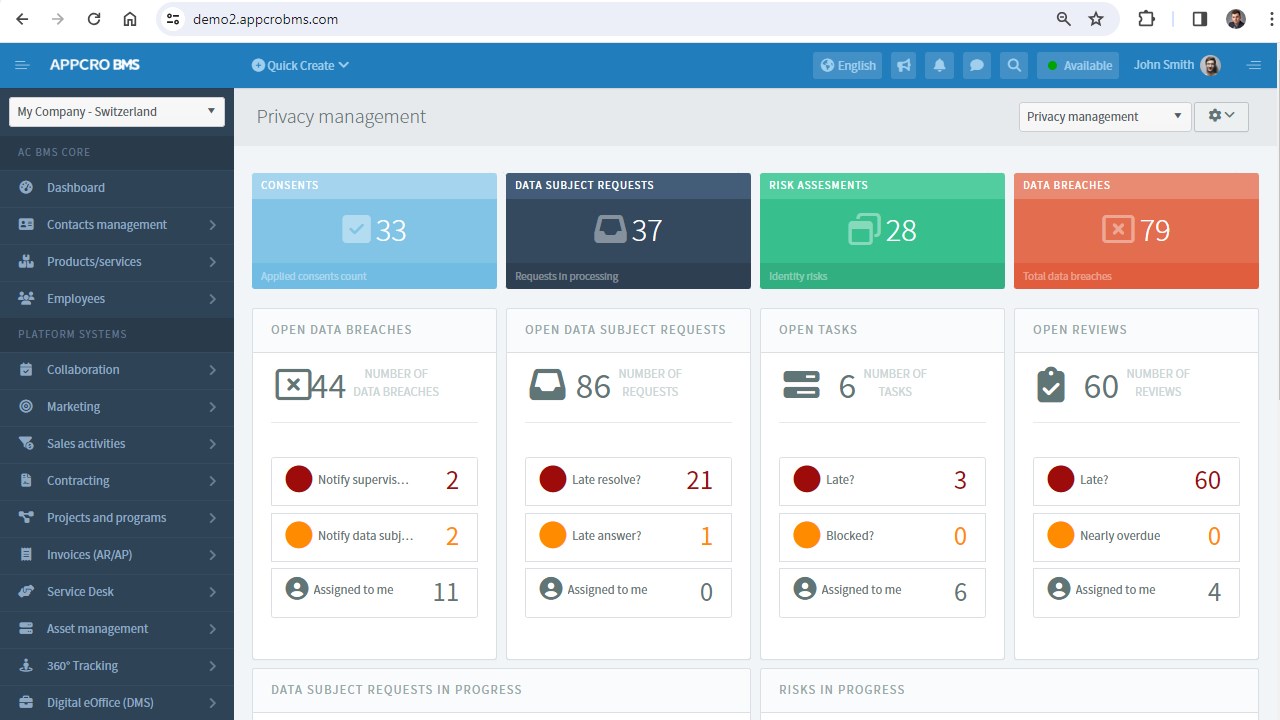Click the Late? row in Open Tasks
Screen dimensions: 1280x720
pyautogui.click(x=882, y=481)
